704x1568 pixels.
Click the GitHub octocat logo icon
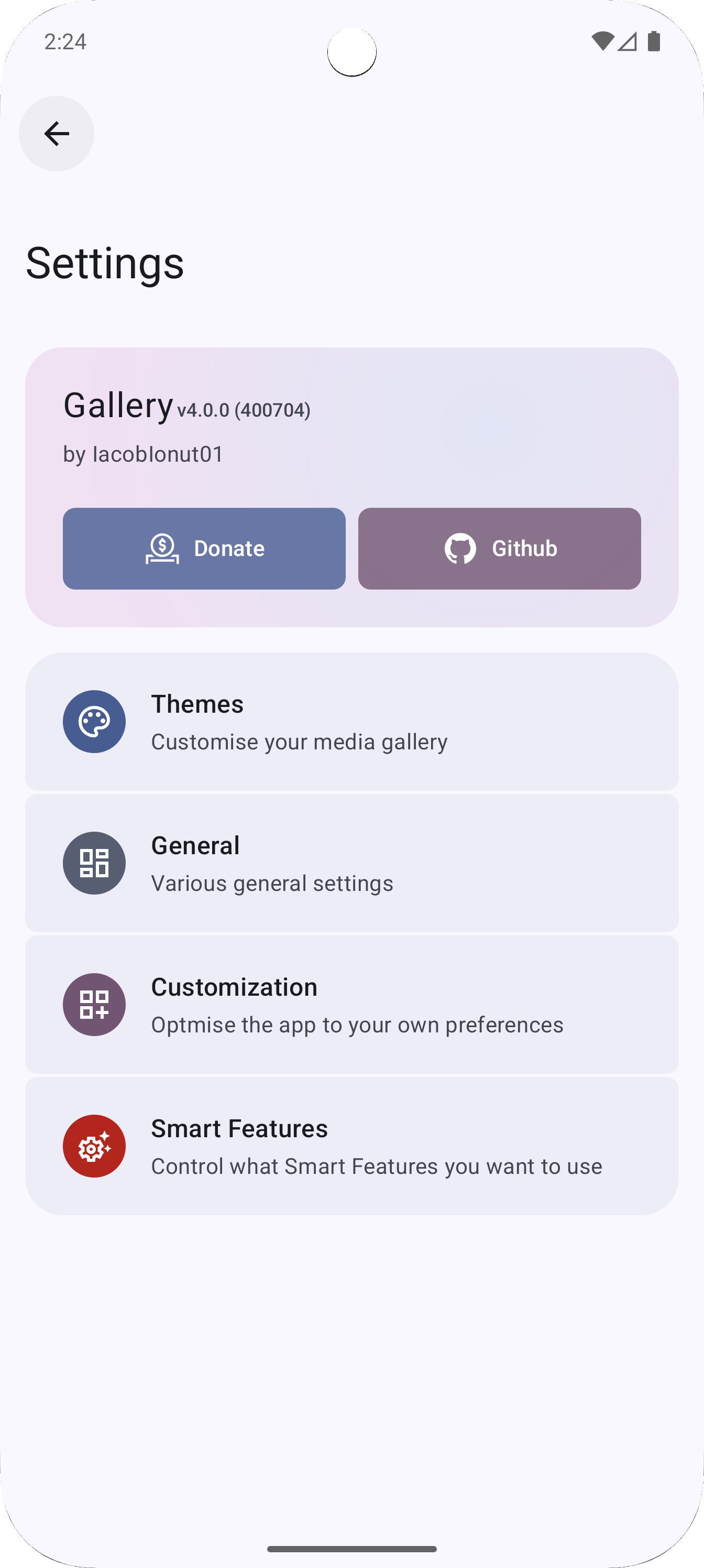click(x=460, y=549)
